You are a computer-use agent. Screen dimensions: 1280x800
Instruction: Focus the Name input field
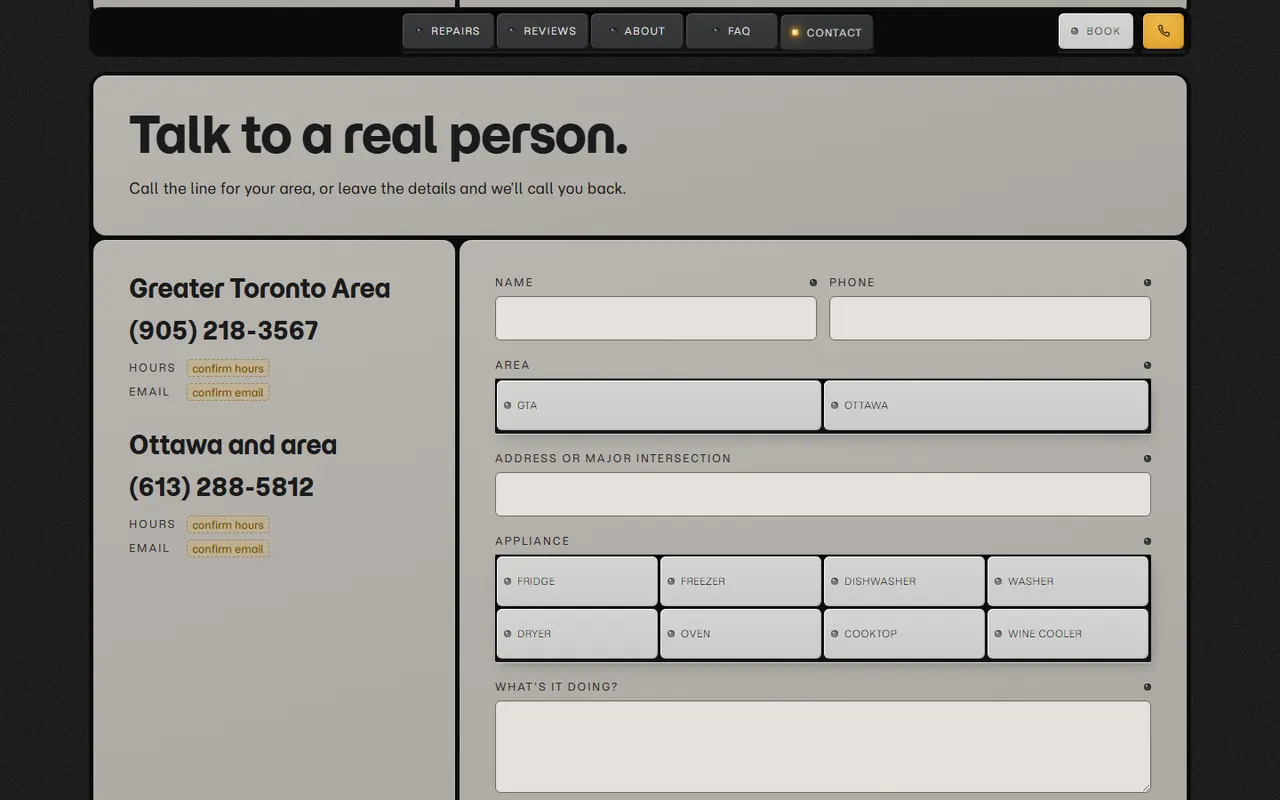(656, 318)
